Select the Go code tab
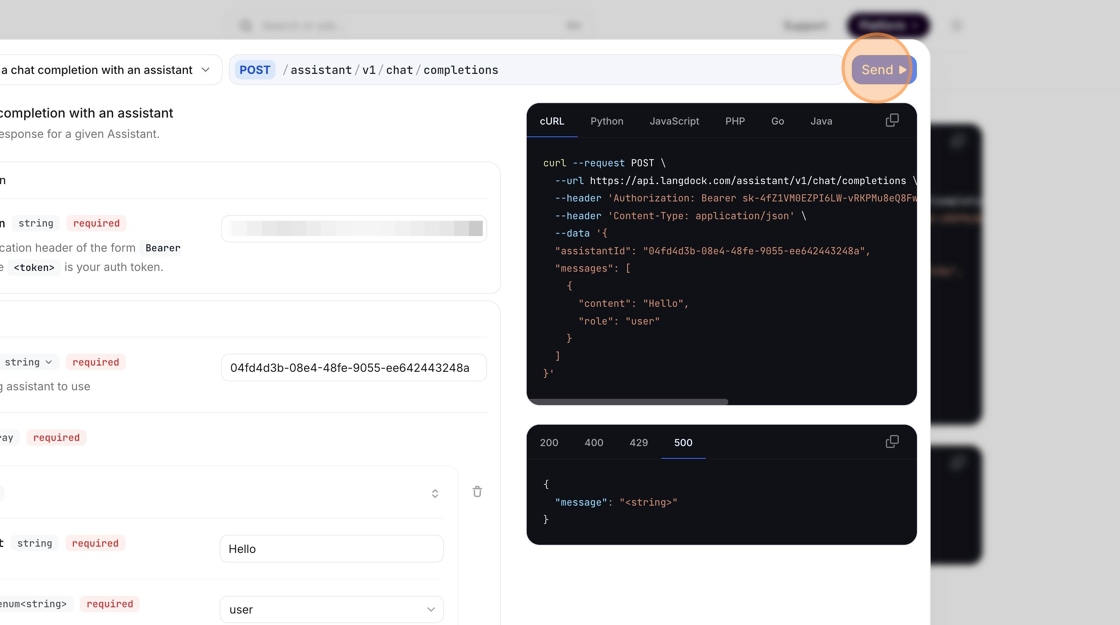1120x625 pixels. [777, 121]
